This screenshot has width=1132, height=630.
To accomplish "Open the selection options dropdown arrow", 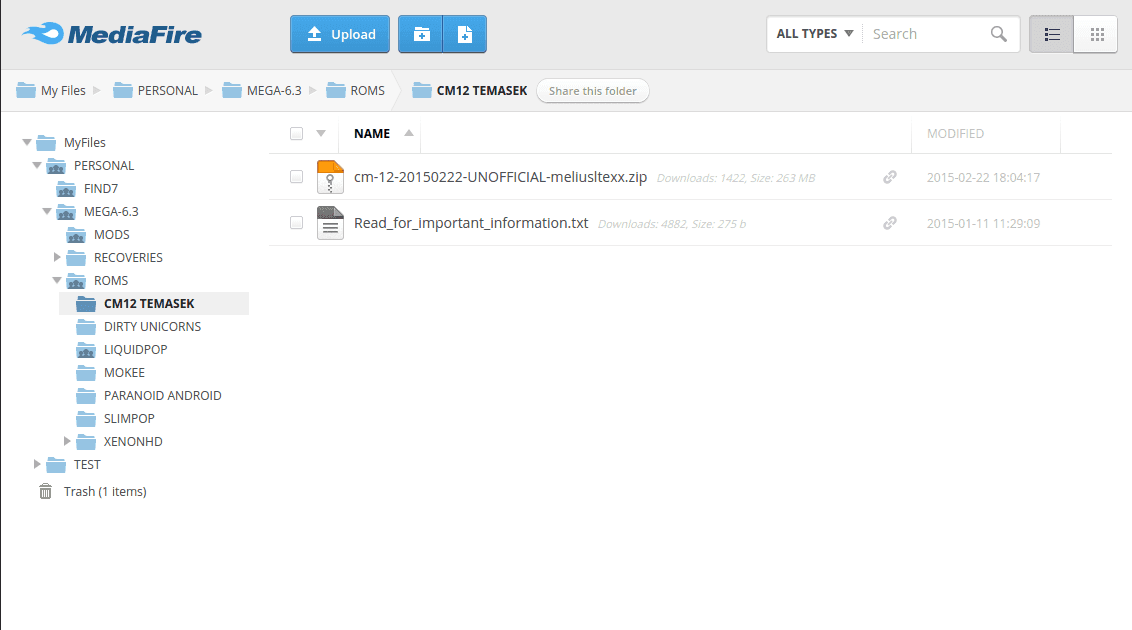I will pos(321,134).
